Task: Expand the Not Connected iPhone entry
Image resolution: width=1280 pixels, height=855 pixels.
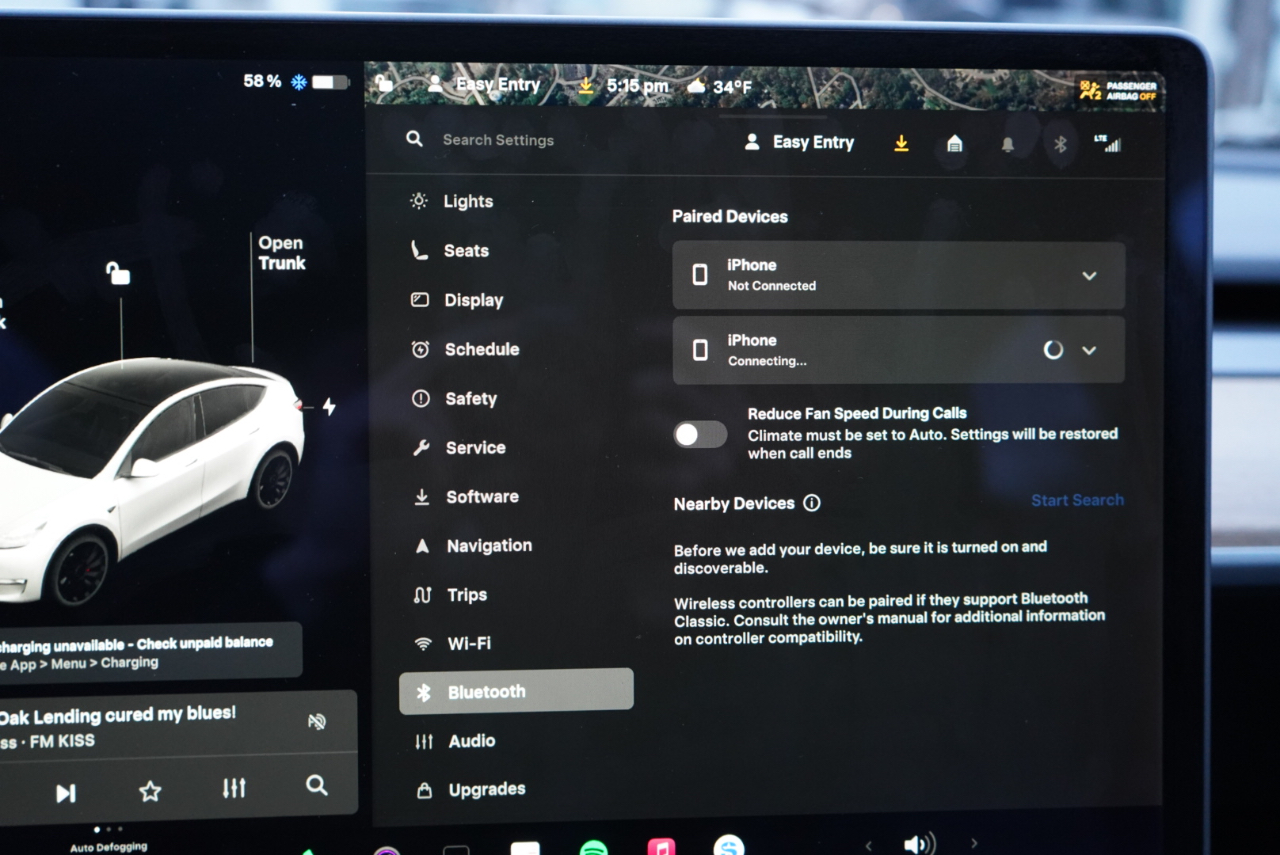Action: (x=1089, y=276)
